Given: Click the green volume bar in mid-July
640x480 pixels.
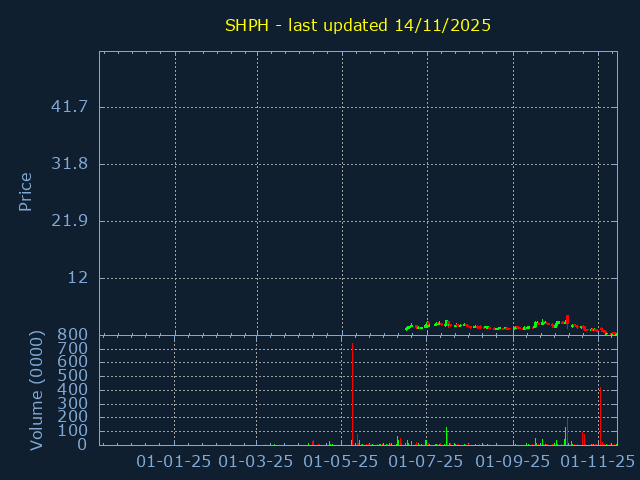Looking at the screenshot, I should click(x=446, y=436).
